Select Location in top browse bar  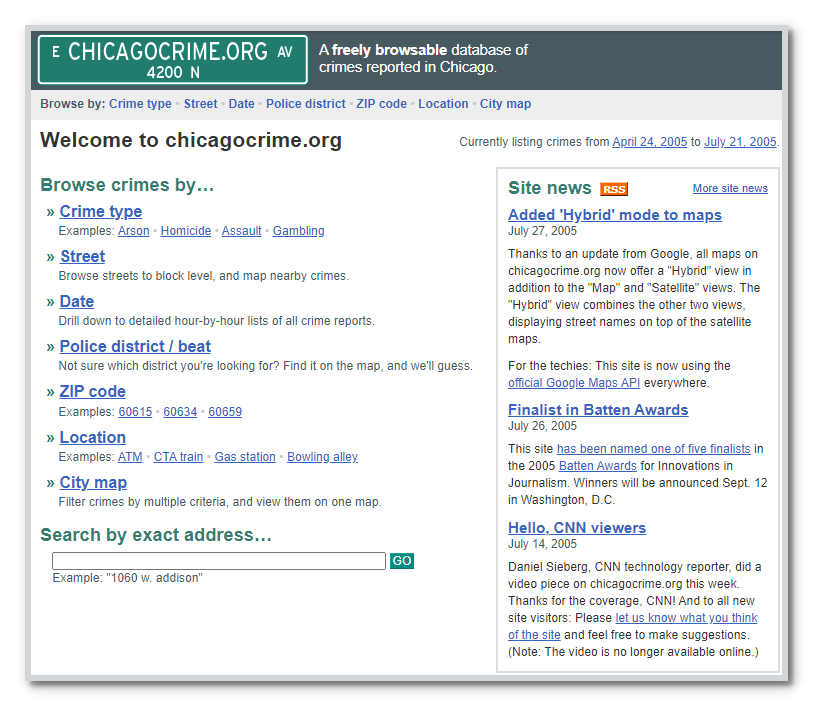[443, 104]
